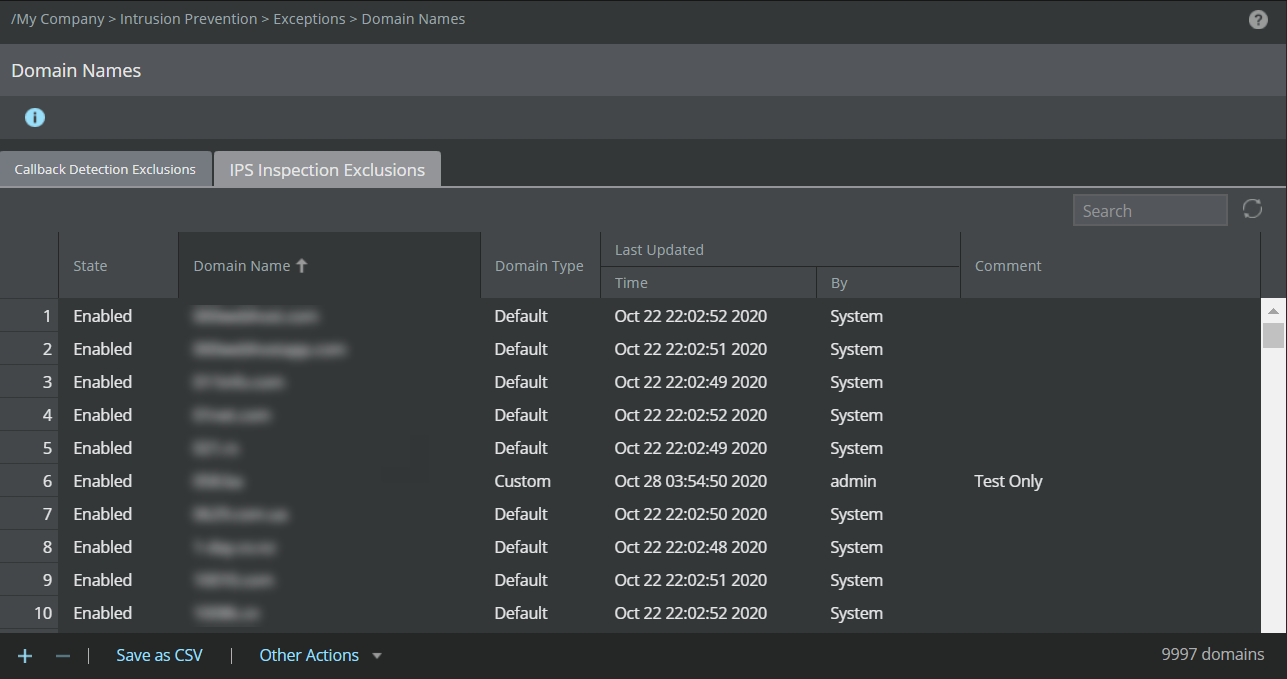Click the Domain Type column header
The width and height of the screenshot is (1287, 679).
540,266
